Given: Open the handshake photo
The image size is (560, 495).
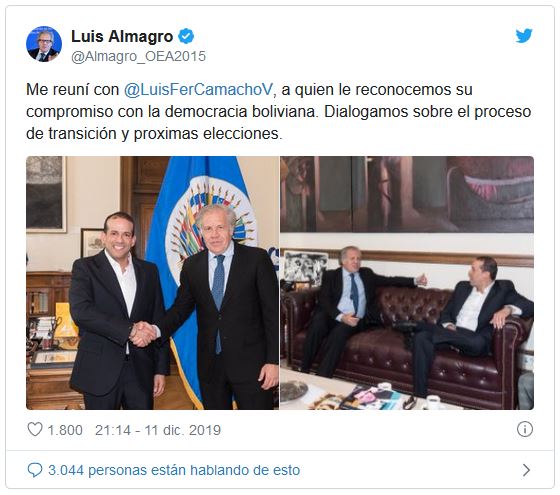Looking at the screenshot, I should [152, 283].
